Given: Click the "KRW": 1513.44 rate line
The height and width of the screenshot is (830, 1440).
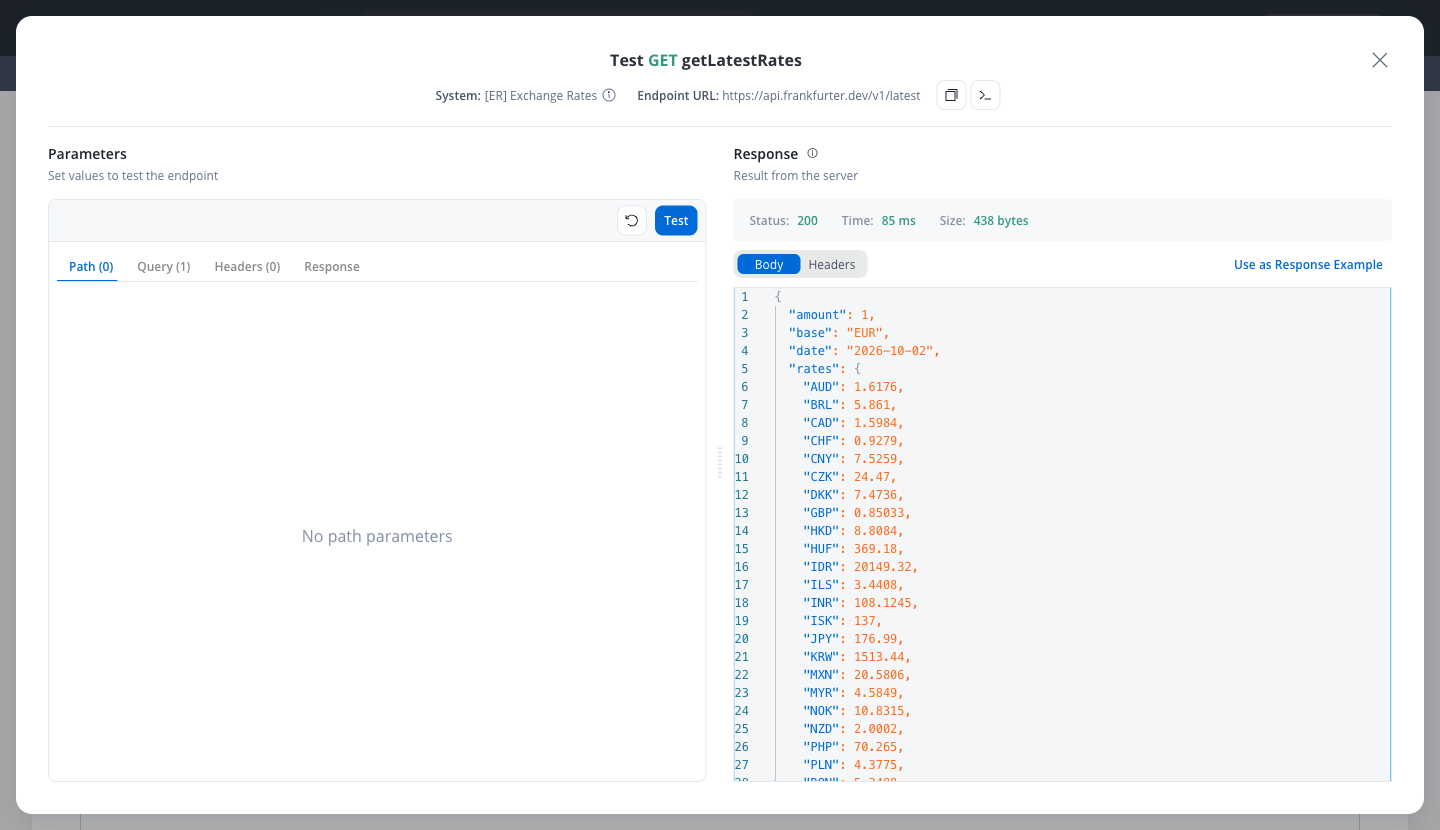Looking at the screenshot, I should point(856,657).
